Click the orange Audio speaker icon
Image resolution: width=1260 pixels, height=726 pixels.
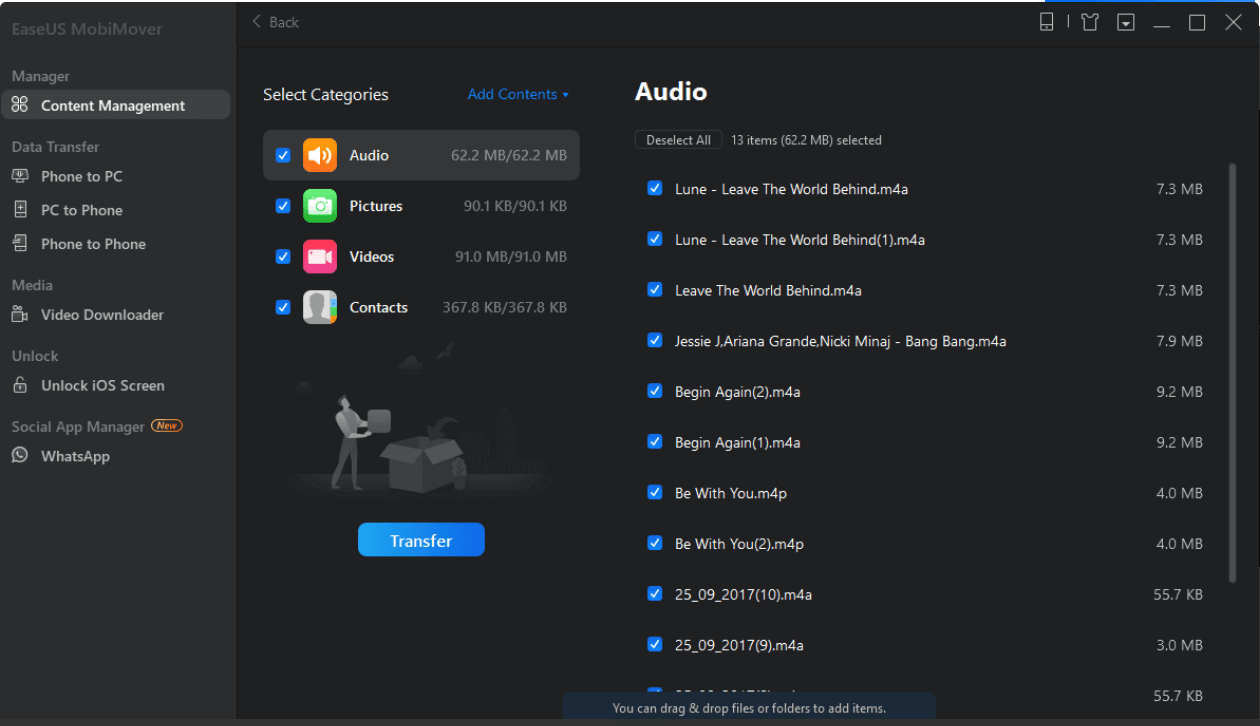[x=320, y=155]
